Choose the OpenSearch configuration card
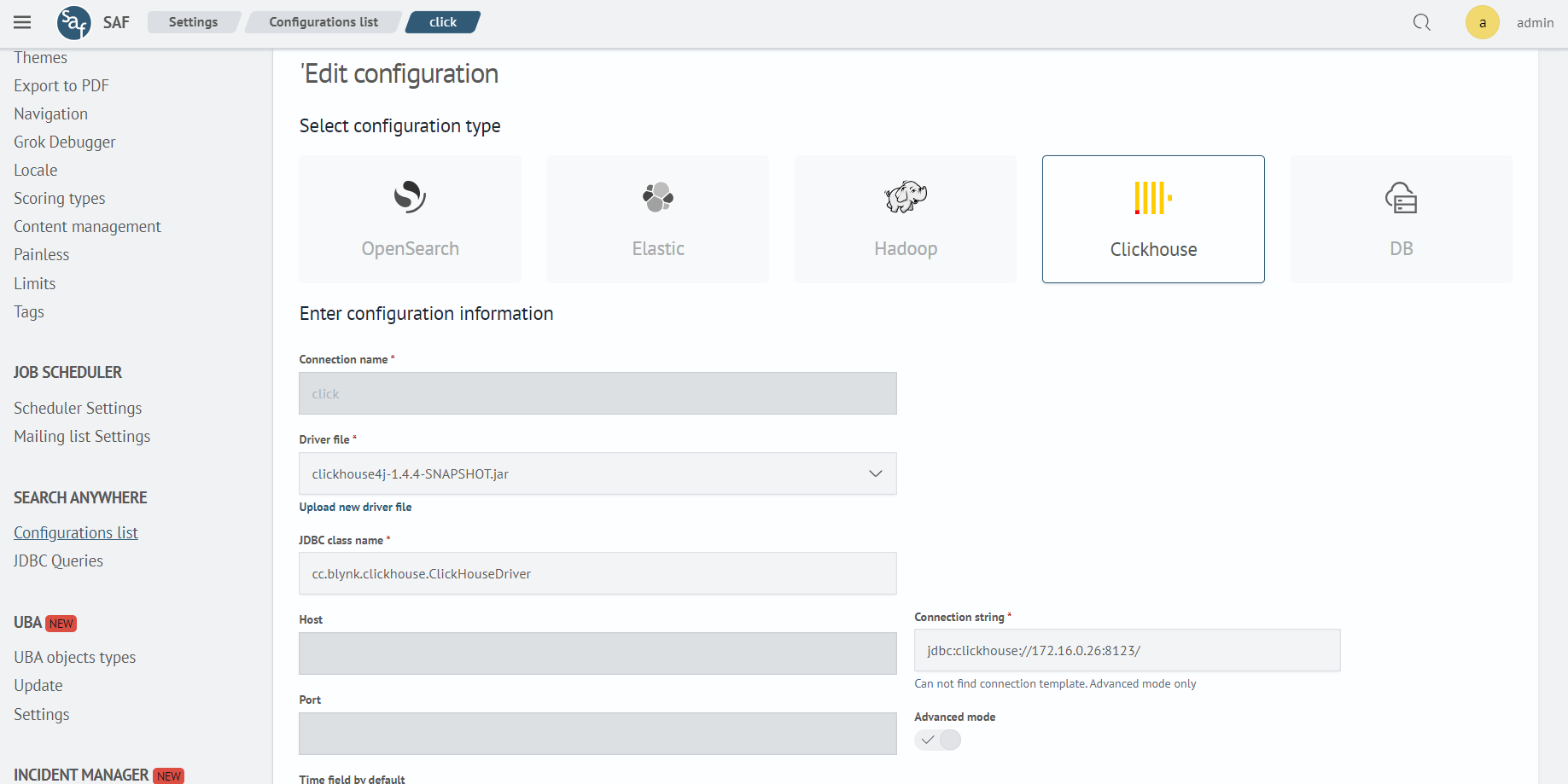 pos(410,219)
